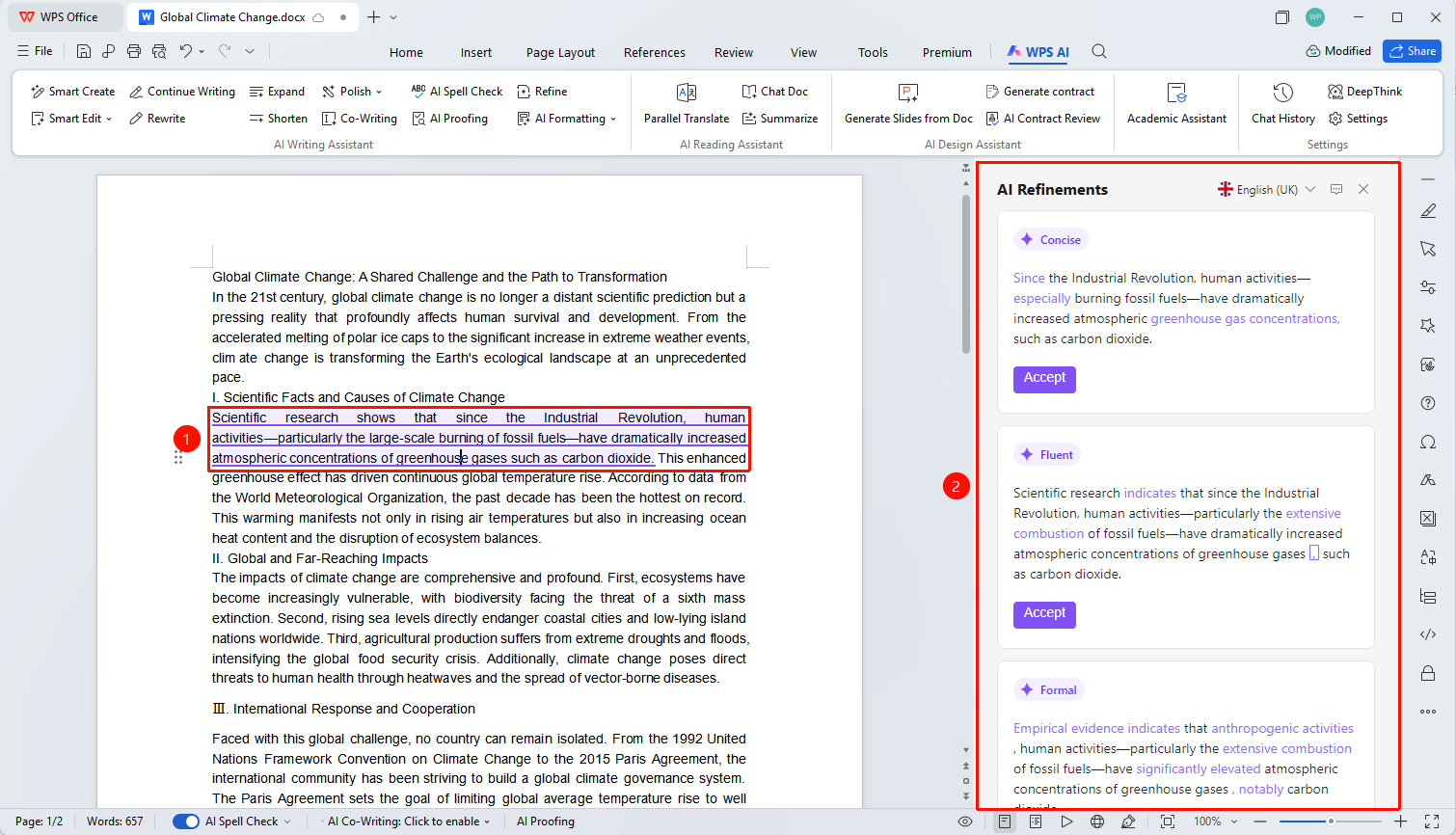Screen dimensions: 1456x835
Task: Summarize the document with AI
Action: [x=779, y=119]
